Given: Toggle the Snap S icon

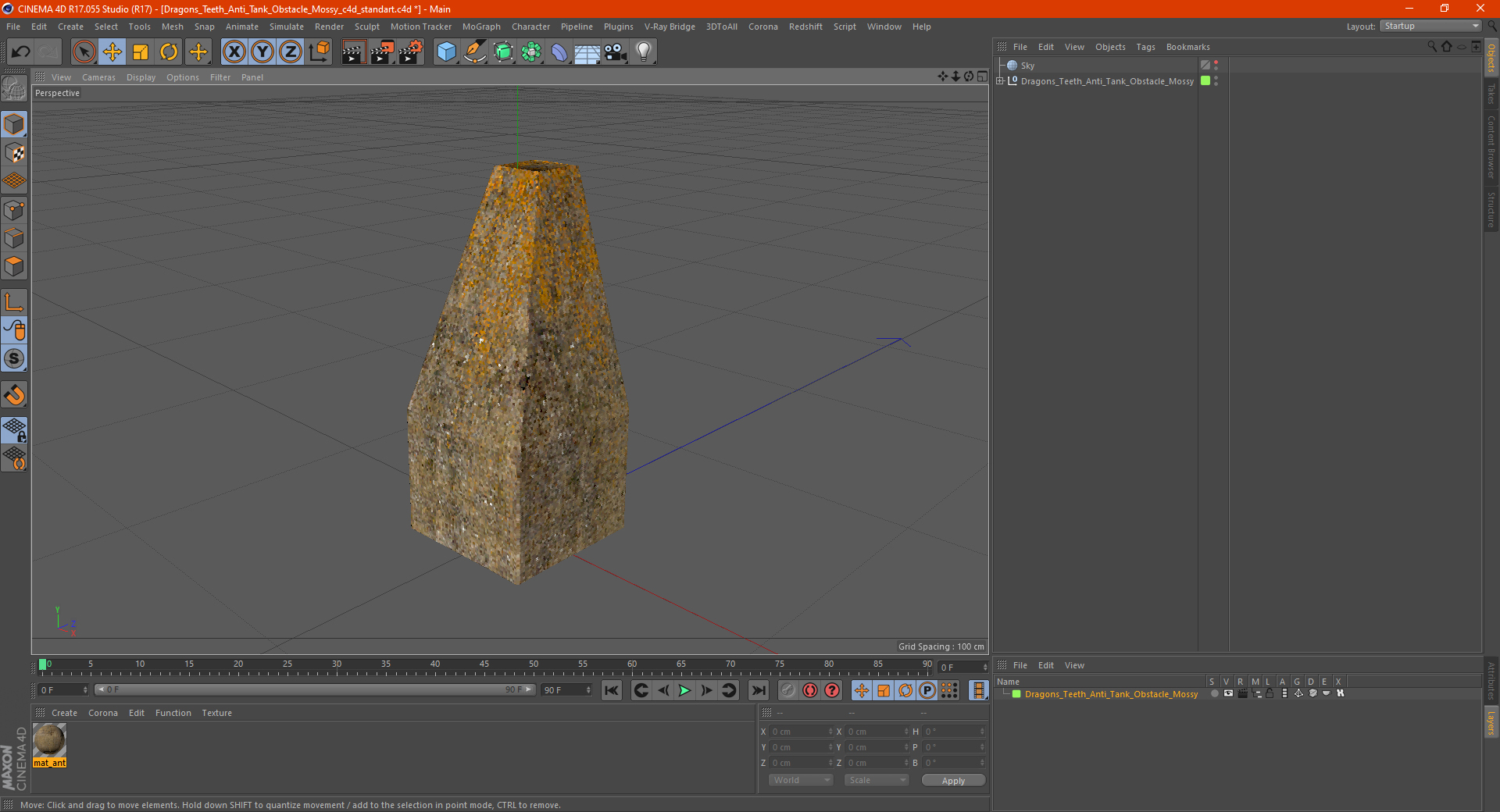Looking at the screenshot, I should (x=14, y=359).
